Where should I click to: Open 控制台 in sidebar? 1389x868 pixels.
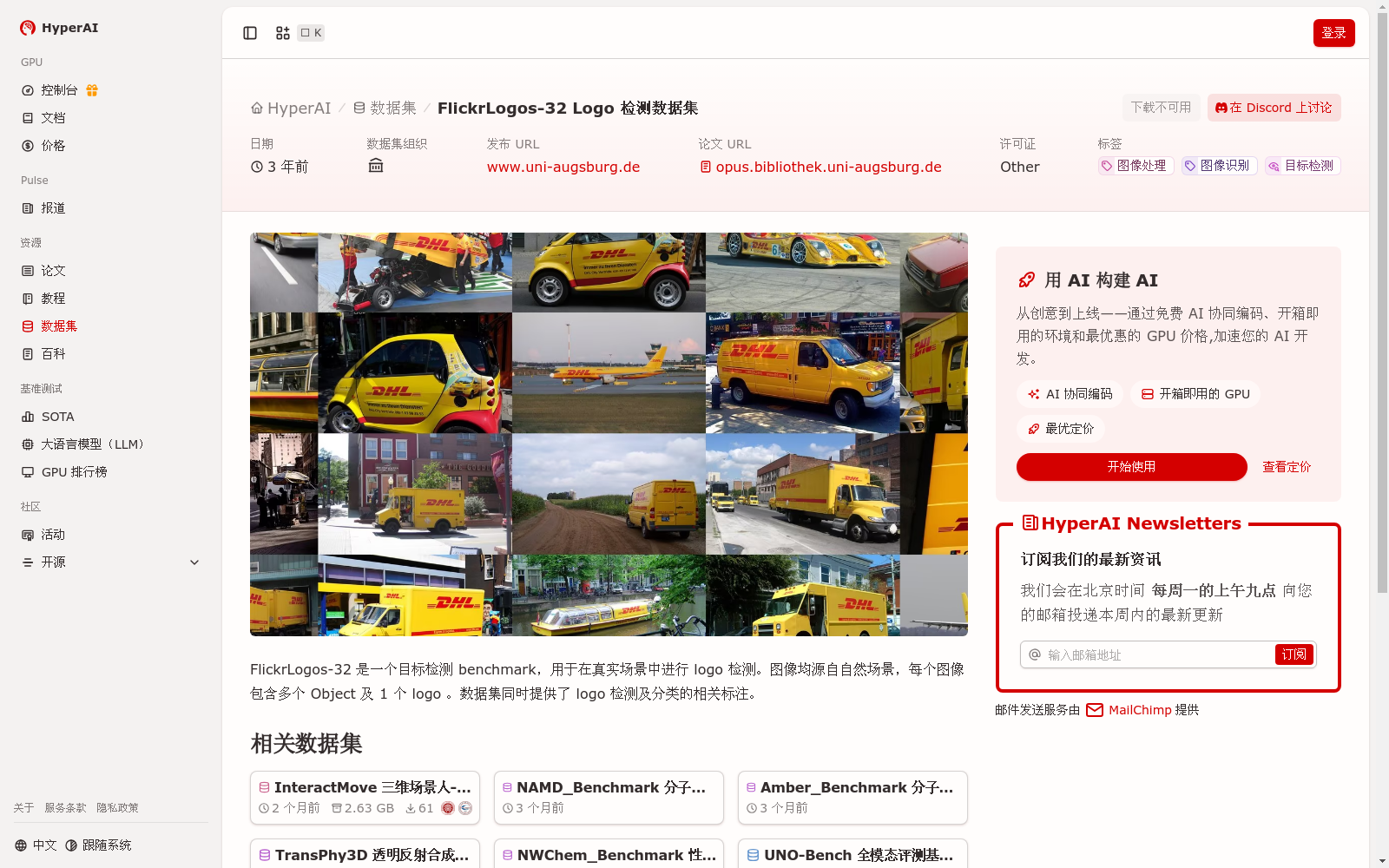coord(59,90)
